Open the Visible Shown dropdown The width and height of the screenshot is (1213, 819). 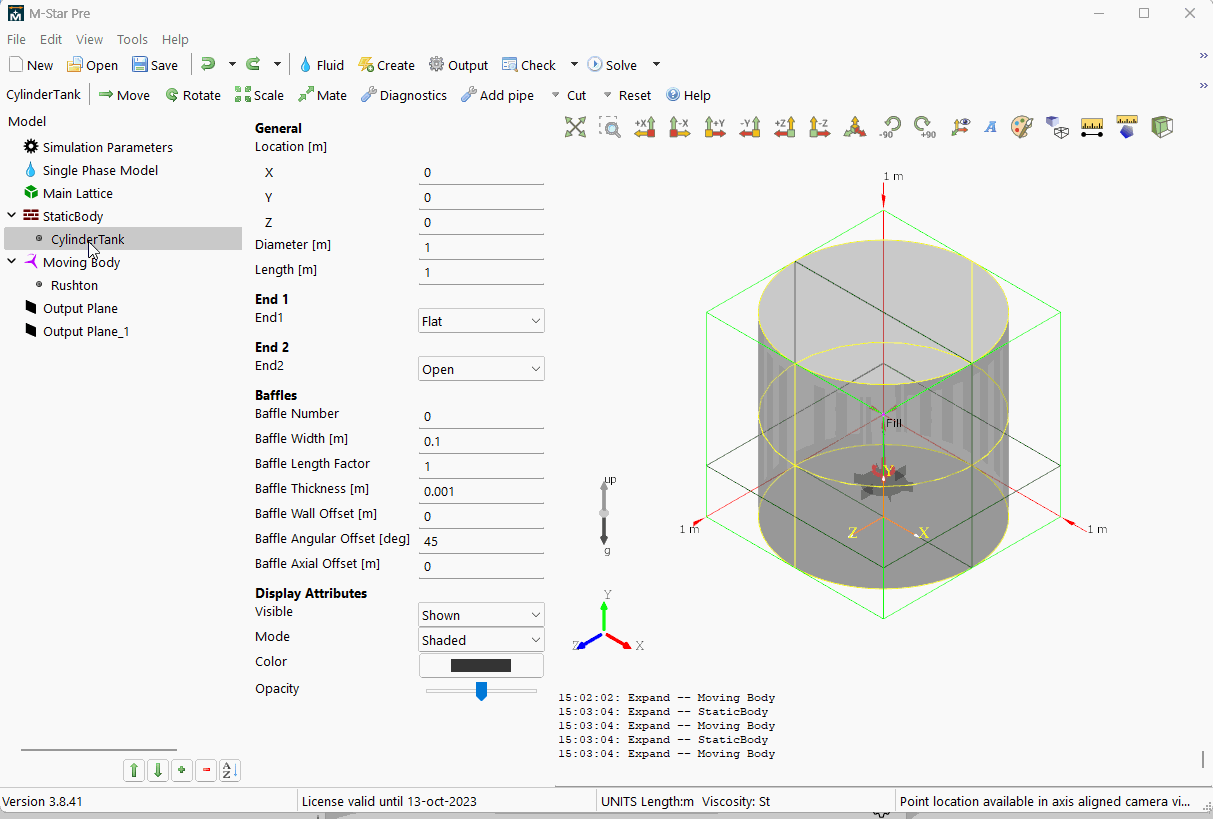(481, 615)
